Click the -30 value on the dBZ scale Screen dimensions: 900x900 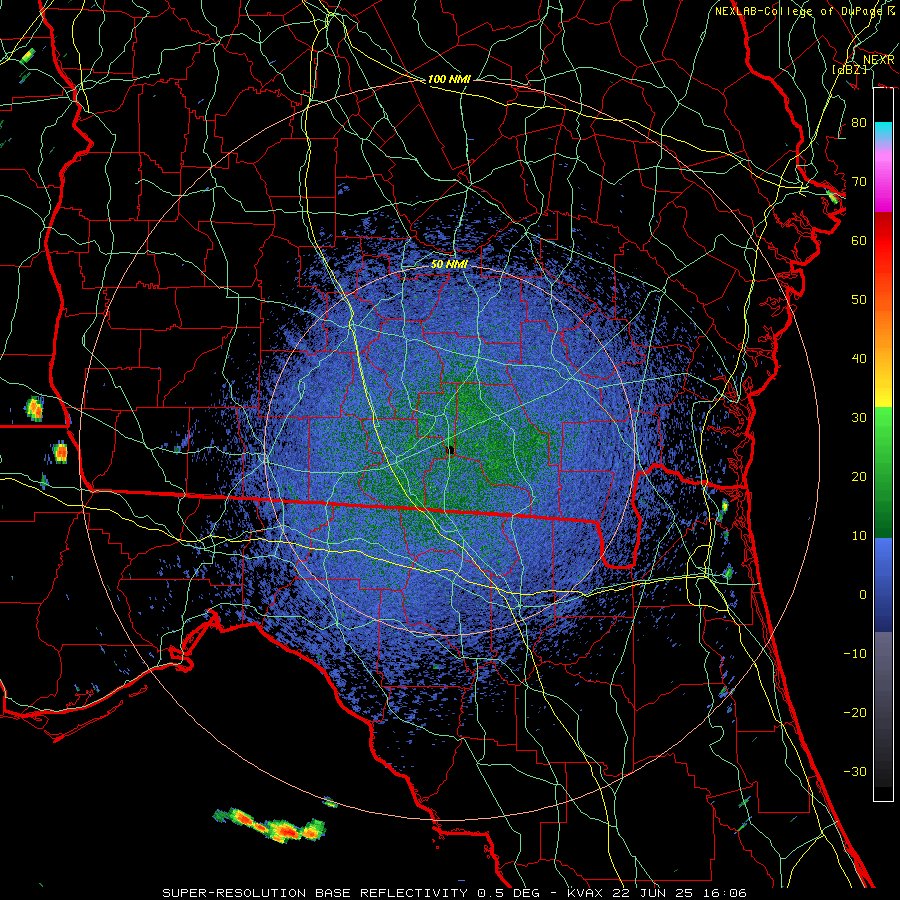coord(855,771)
